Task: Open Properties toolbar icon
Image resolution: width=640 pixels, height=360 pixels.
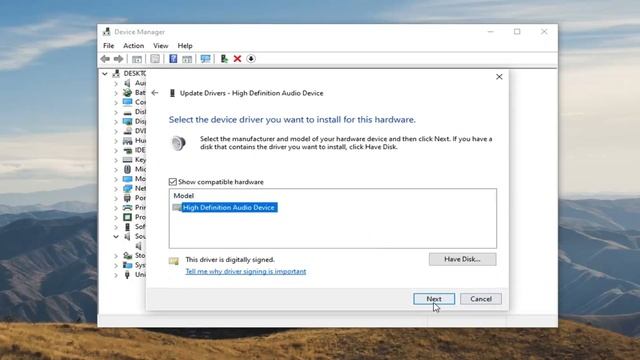Action: coord(155,59)
